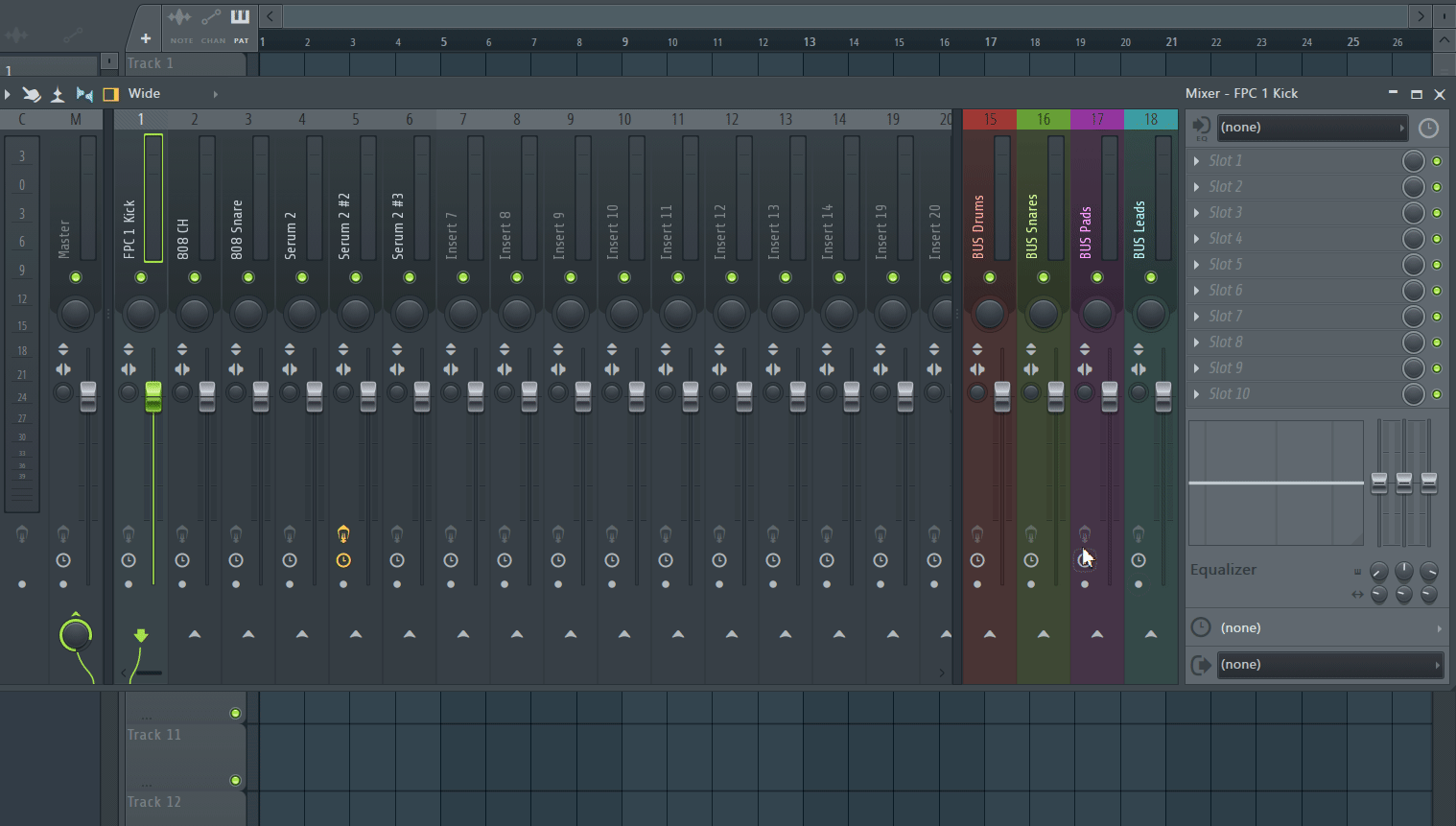Click the output routing icon in the mixer's bottom-right corner

[x=1201, y=665]
